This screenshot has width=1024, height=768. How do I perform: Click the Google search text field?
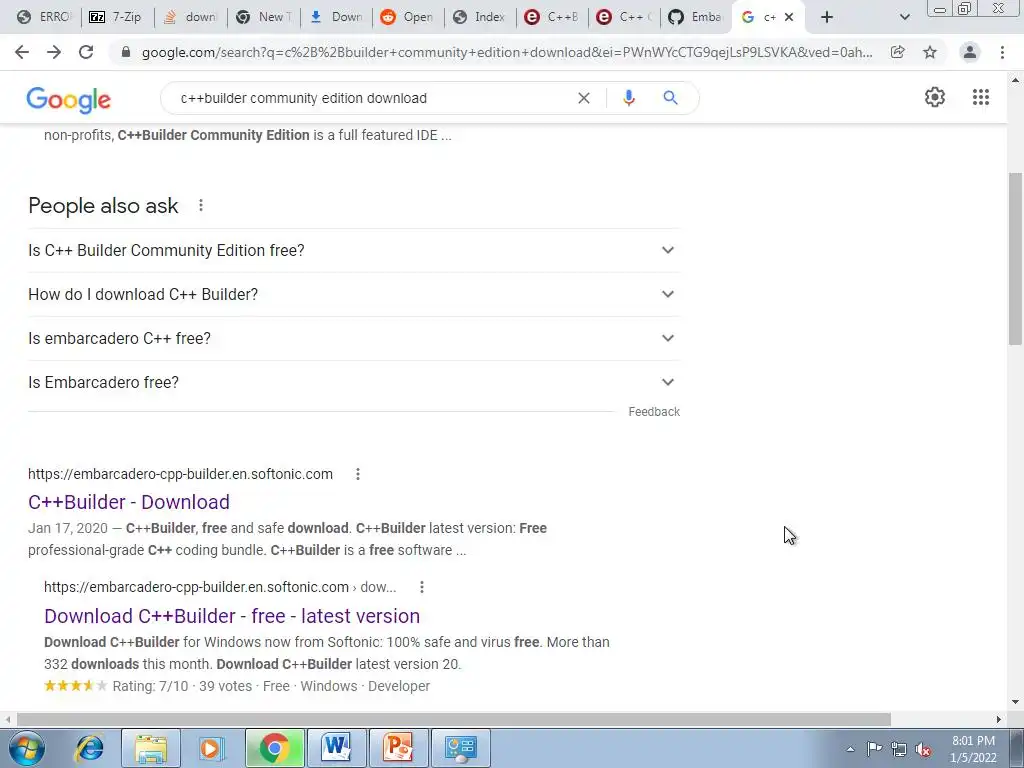[372, 98]
